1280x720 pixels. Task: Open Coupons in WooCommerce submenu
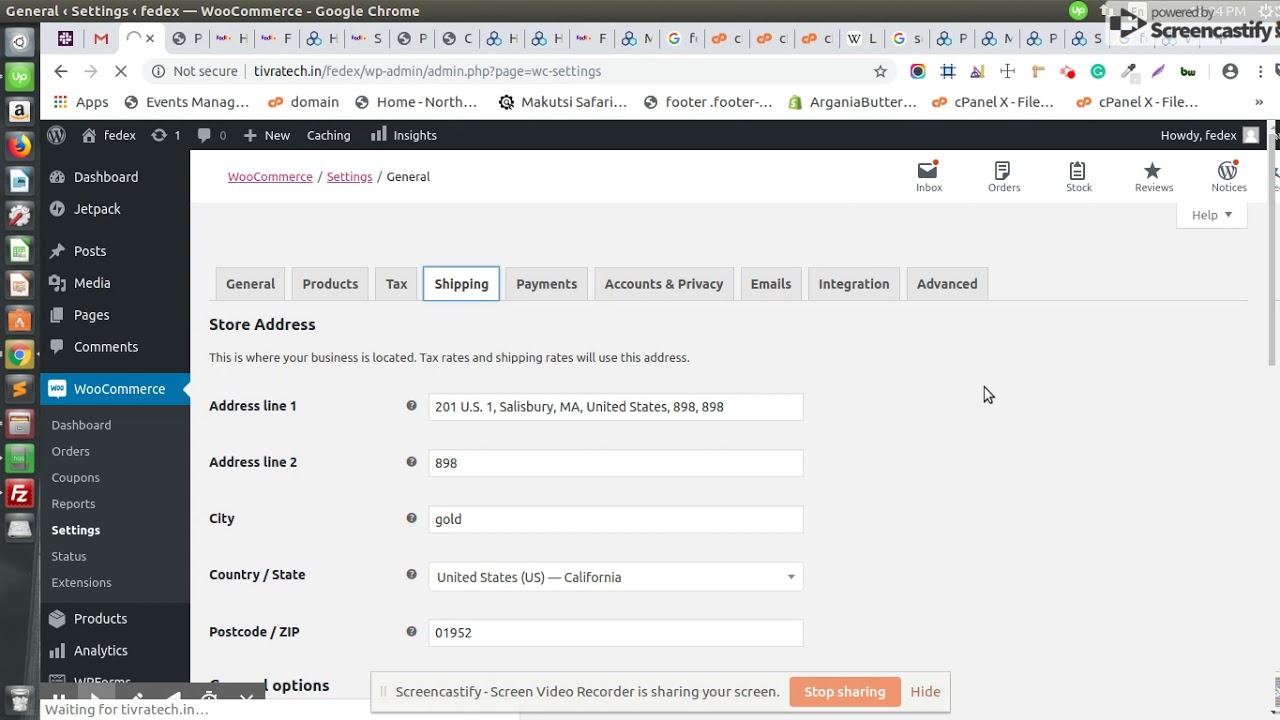pos(76,478)
